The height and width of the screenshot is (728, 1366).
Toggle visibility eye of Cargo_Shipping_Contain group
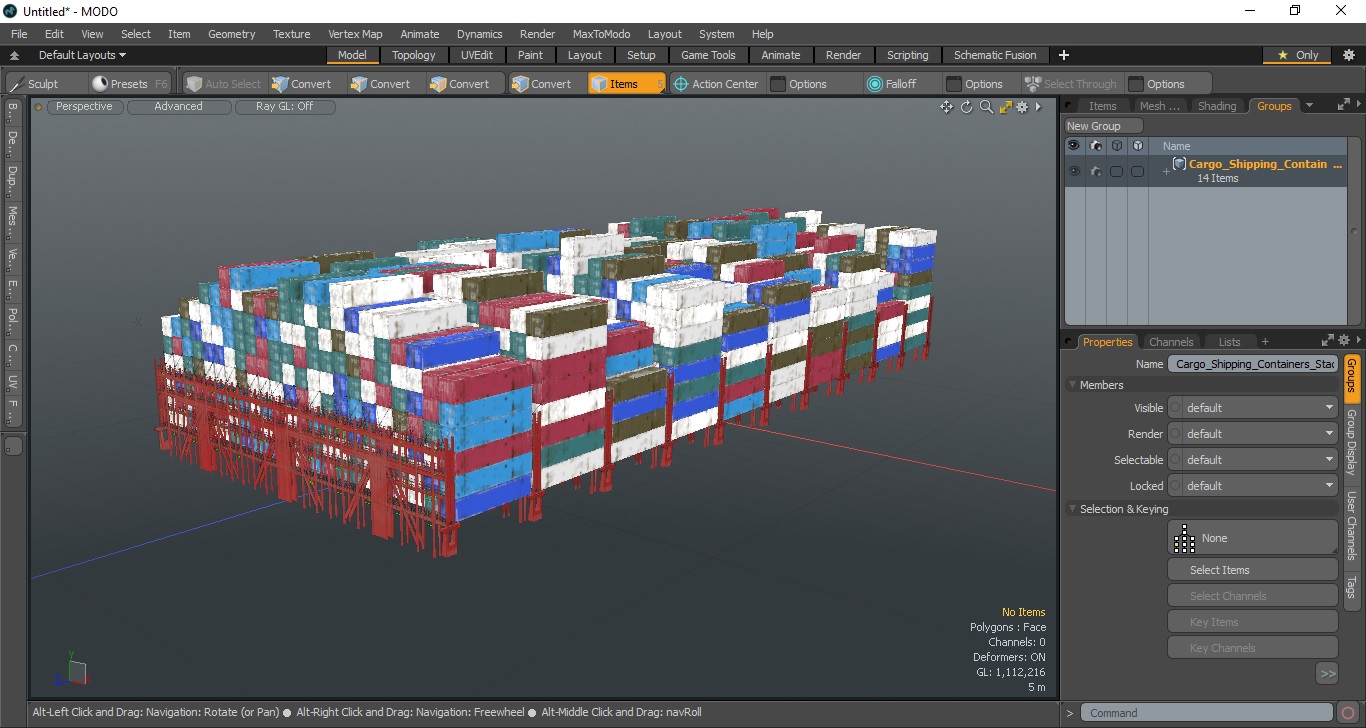tap(1074, 171)
